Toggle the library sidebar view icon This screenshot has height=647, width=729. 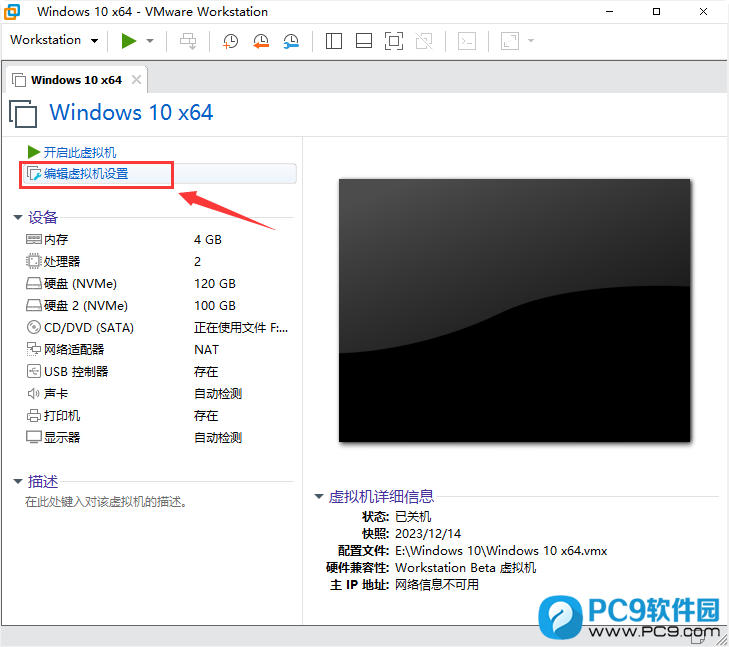(x=334, y=41)
